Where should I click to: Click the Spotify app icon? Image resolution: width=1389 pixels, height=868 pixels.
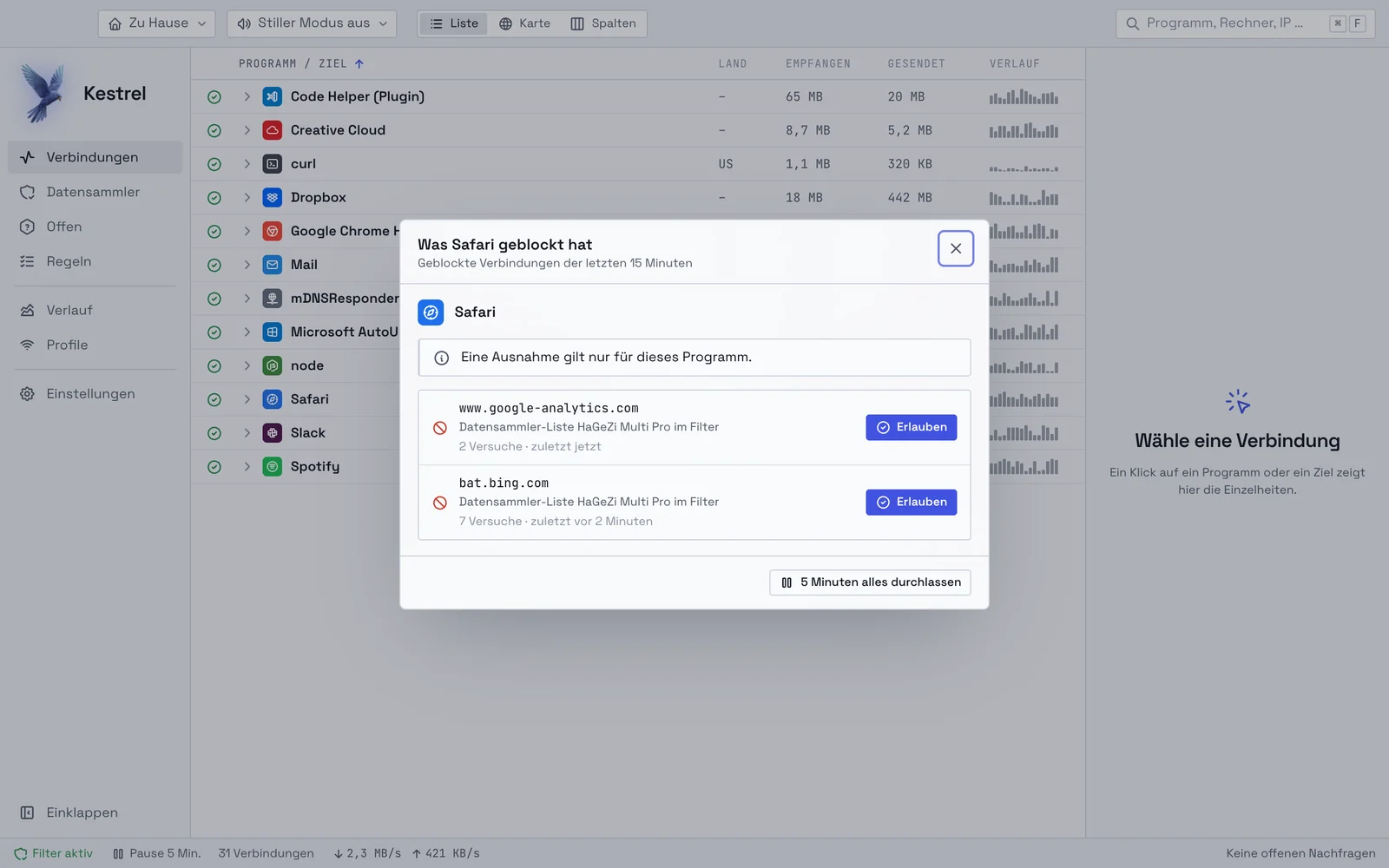[273, 467]
